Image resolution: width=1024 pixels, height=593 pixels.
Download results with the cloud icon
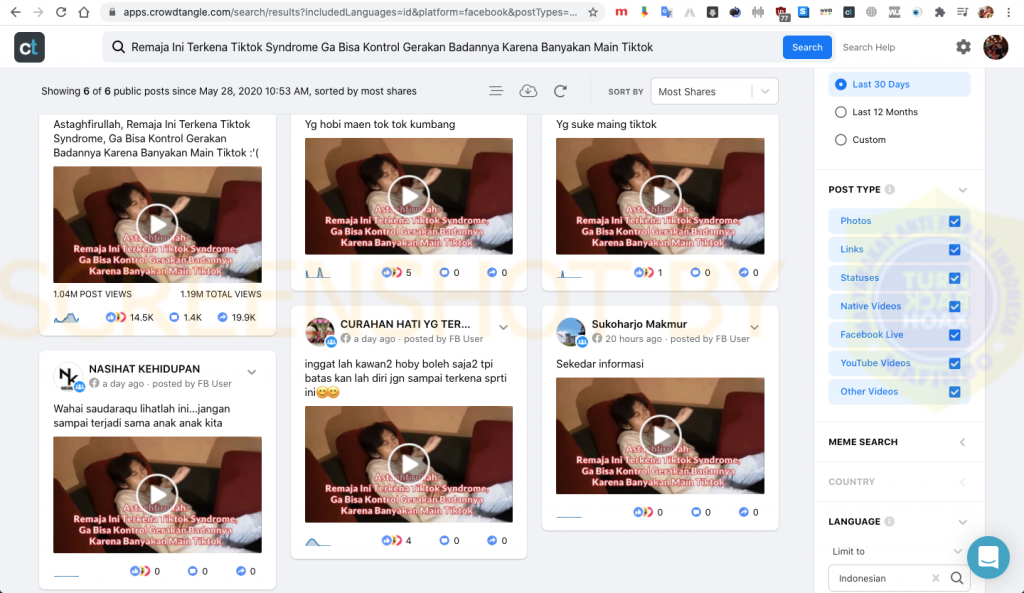coord(528,91)
